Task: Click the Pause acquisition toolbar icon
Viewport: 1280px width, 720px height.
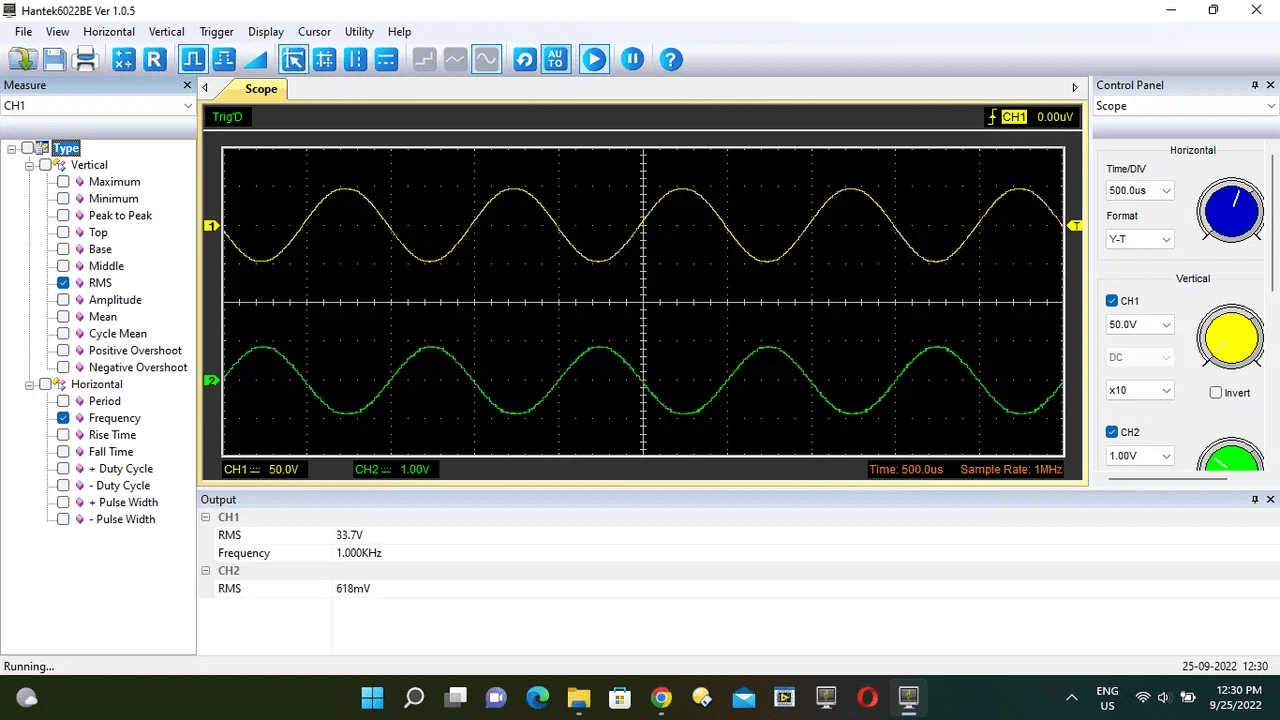Action: point(632,59)
